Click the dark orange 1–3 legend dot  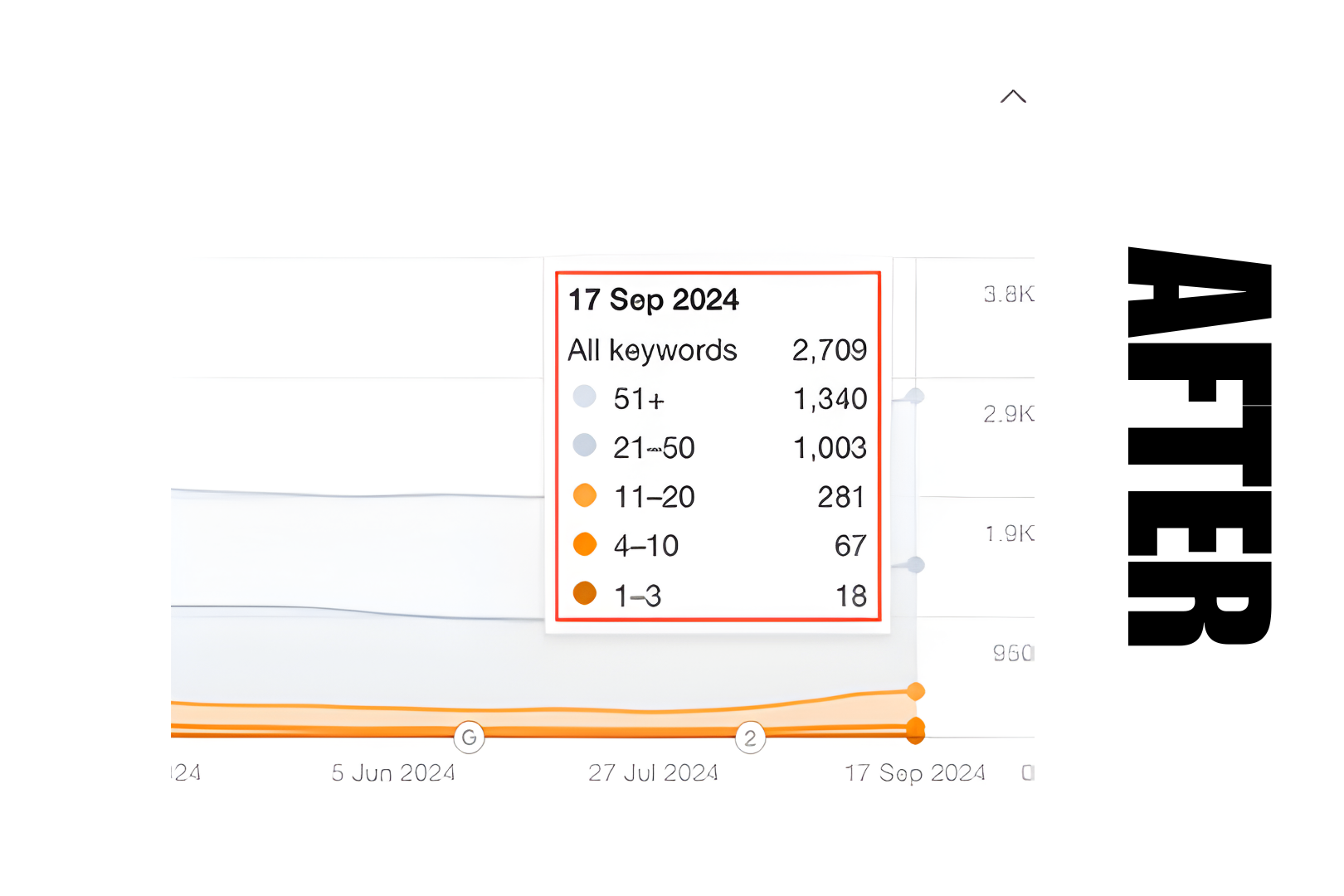[x=585, y=593]
